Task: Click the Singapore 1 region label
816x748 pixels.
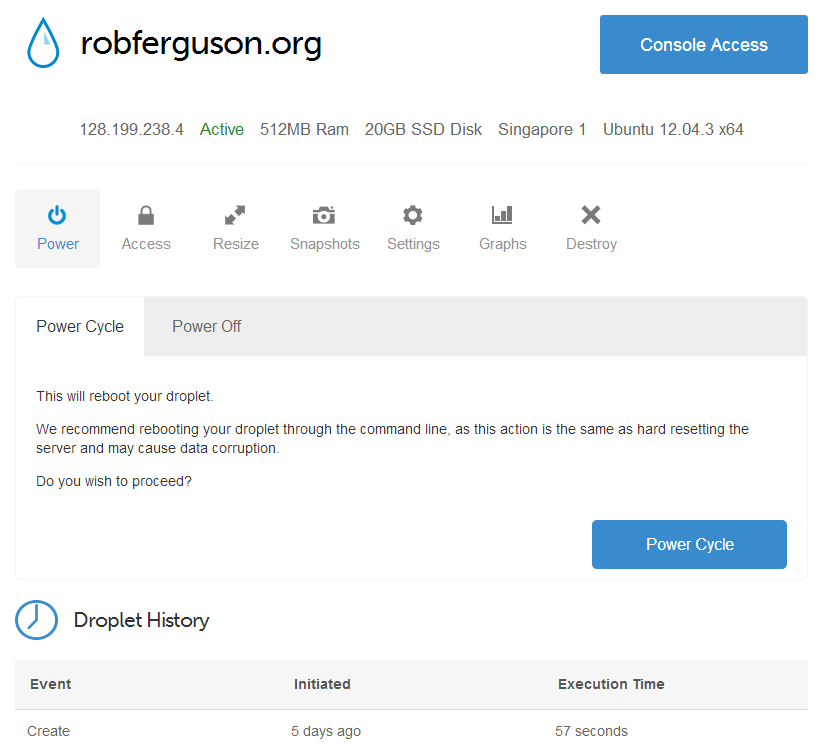Action: coord(542,129)
